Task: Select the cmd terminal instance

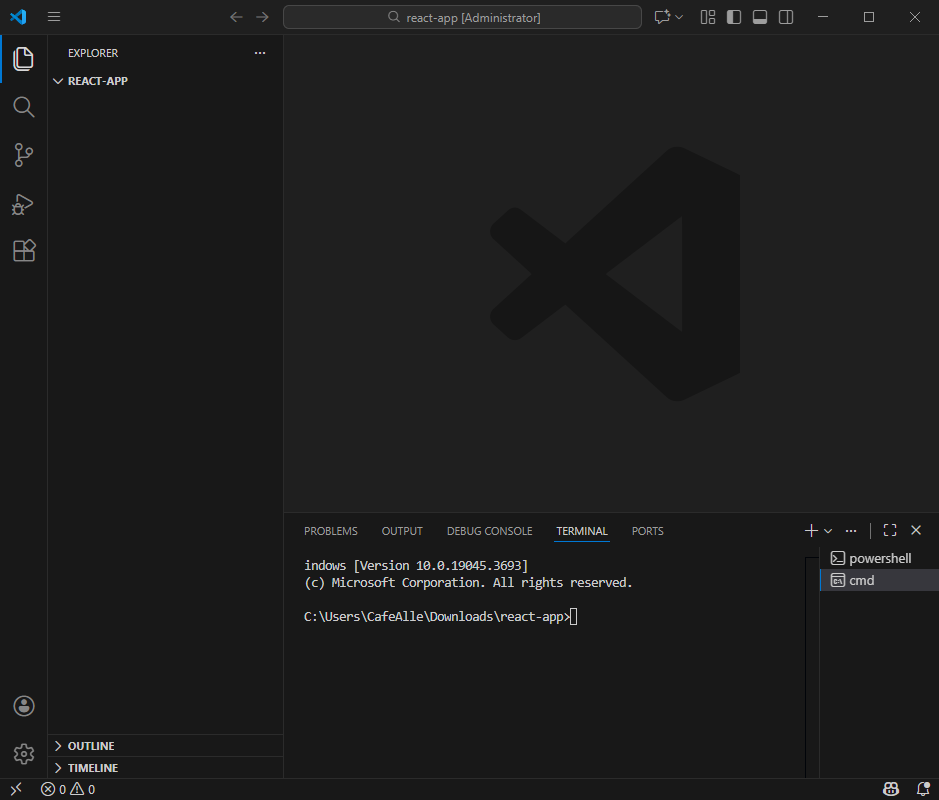Action: coord(879,580)
